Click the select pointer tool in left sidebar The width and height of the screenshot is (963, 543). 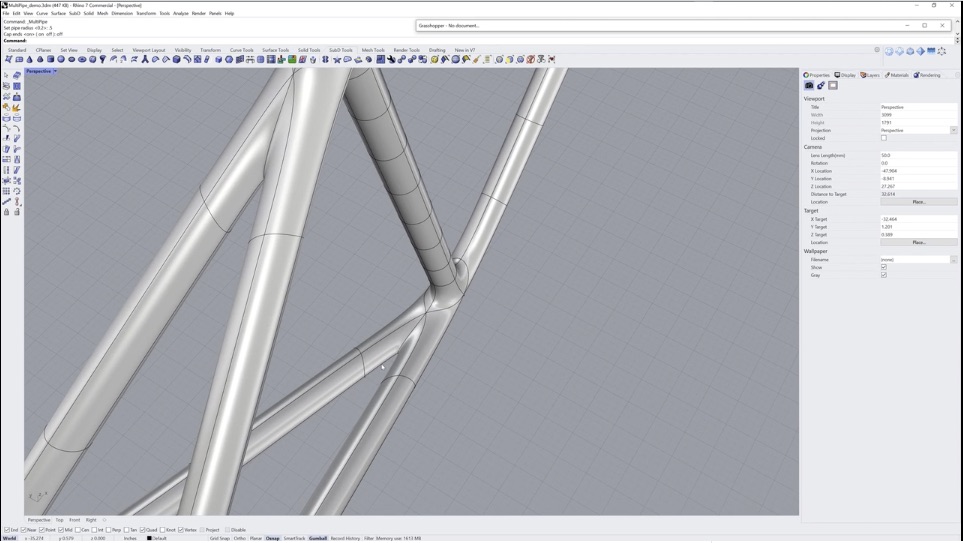[x=6, y=75]
